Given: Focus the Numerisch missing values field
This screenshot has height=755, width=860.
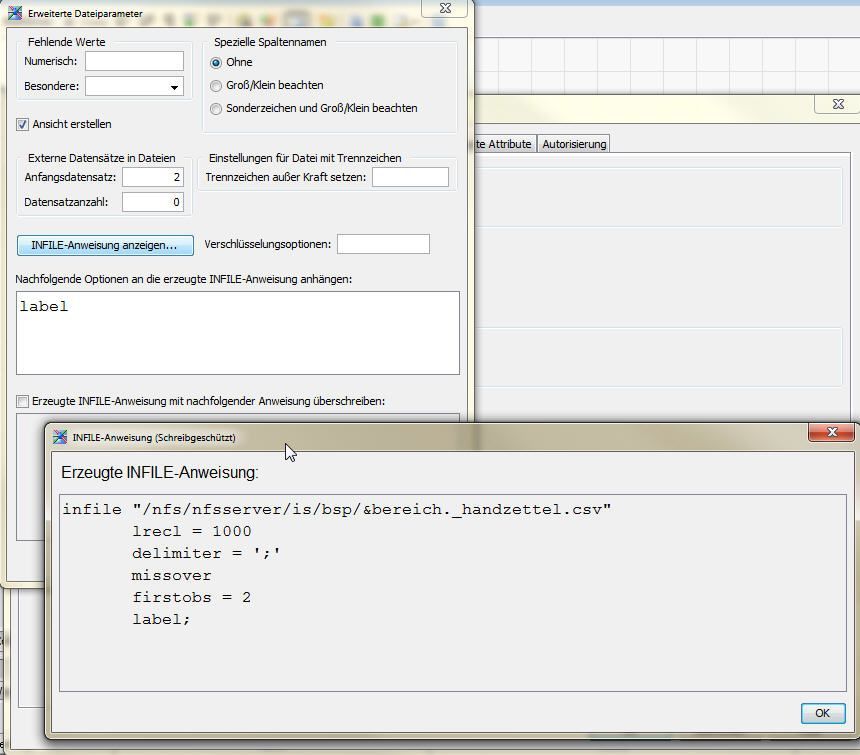Looking at the screenshot, I should [134, 61].
